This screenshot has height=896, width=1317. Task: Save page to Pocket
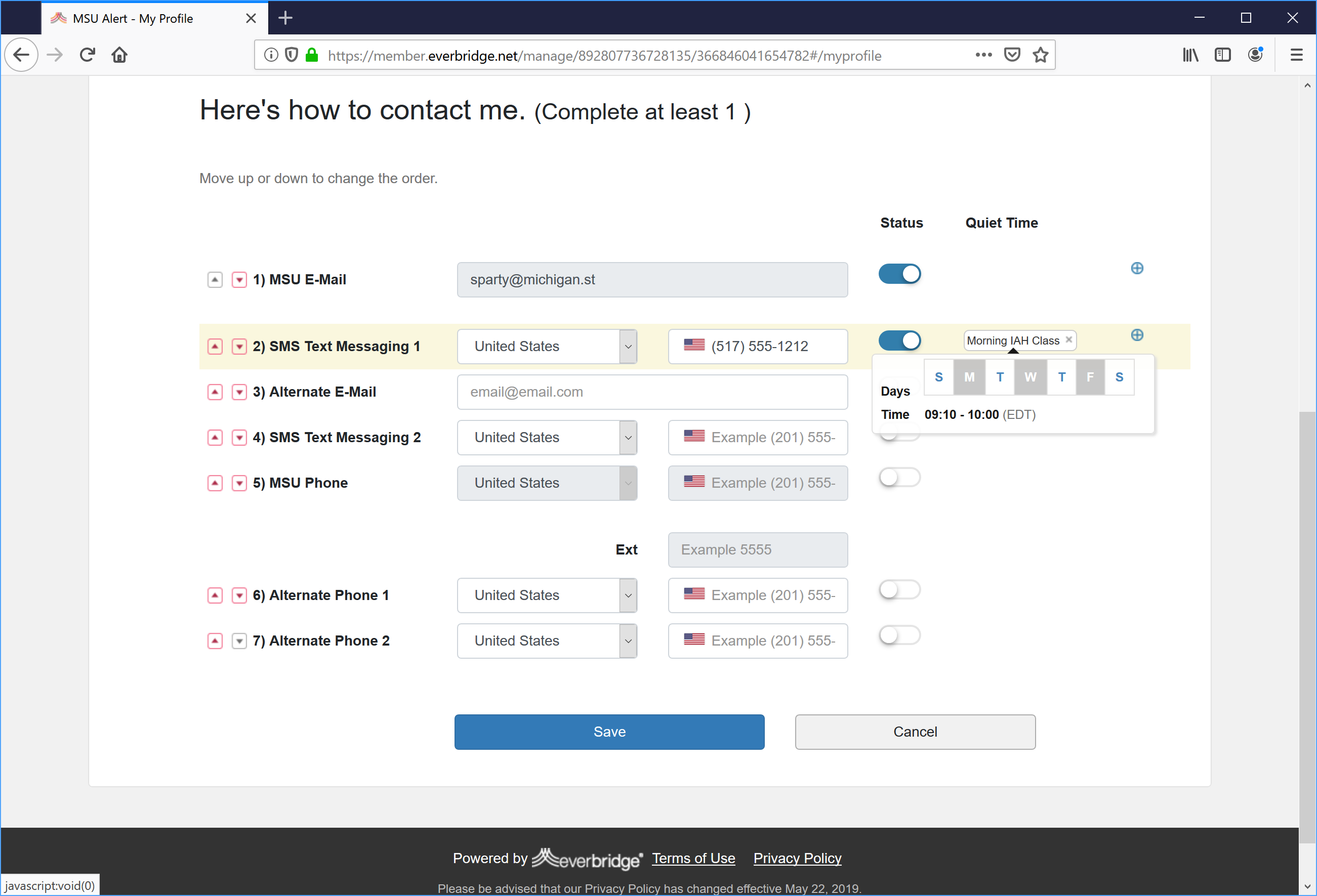[1012, 55]
